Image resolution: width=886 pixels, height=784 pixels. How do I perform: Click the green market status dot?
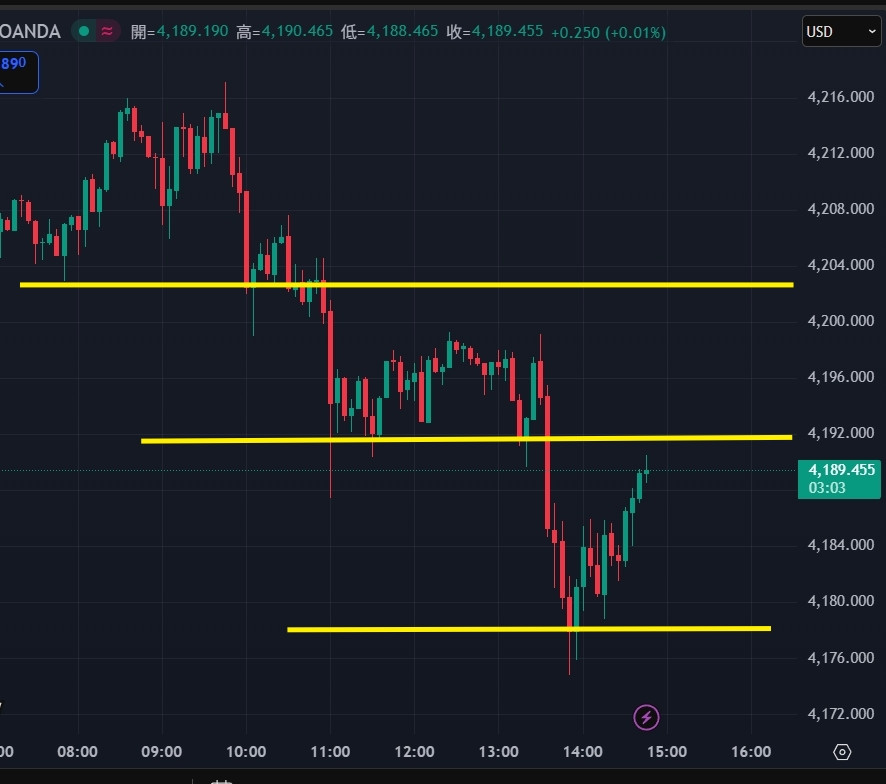click(85, 31)
